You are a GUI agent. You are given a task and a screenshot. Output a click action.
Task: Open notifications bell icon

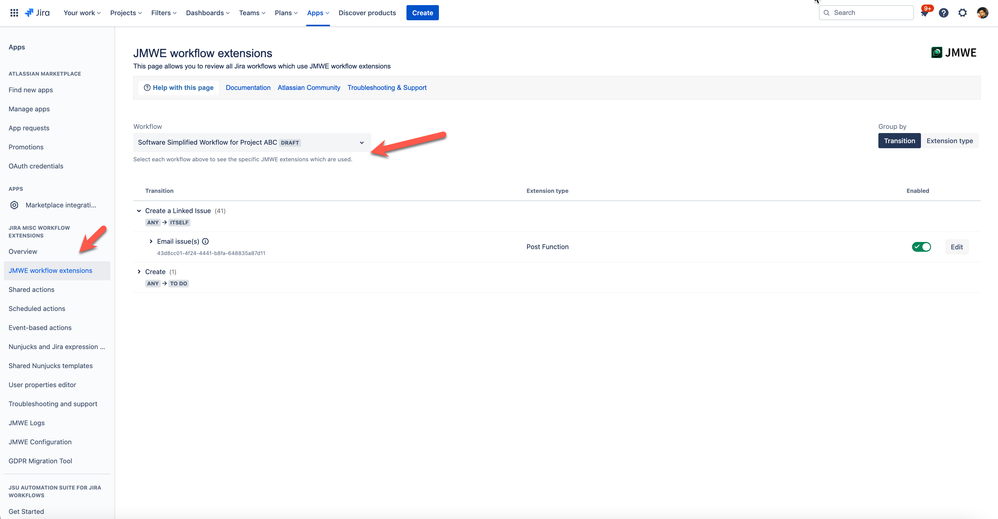925,13
